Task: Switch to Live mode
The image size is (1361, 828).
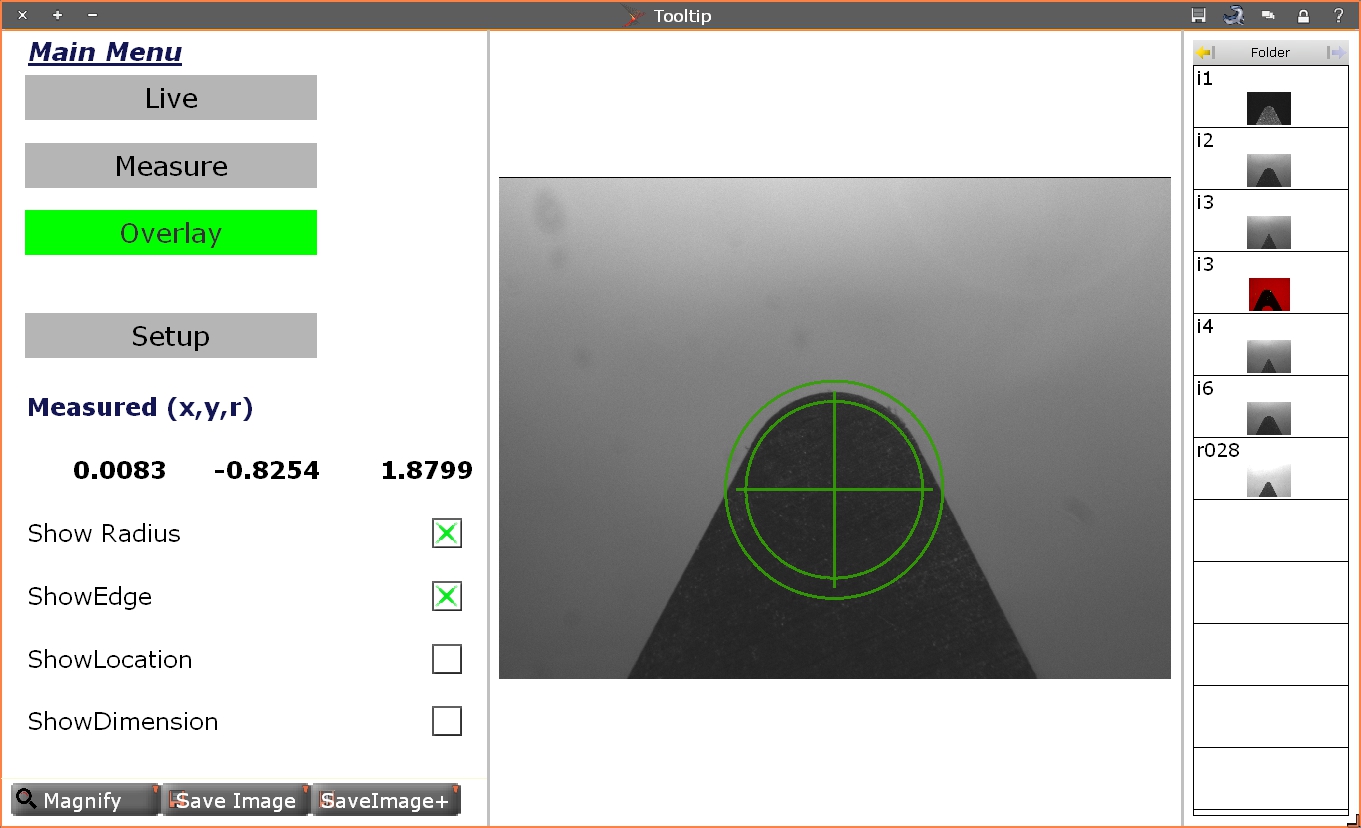Action: (x=171, y=98)
